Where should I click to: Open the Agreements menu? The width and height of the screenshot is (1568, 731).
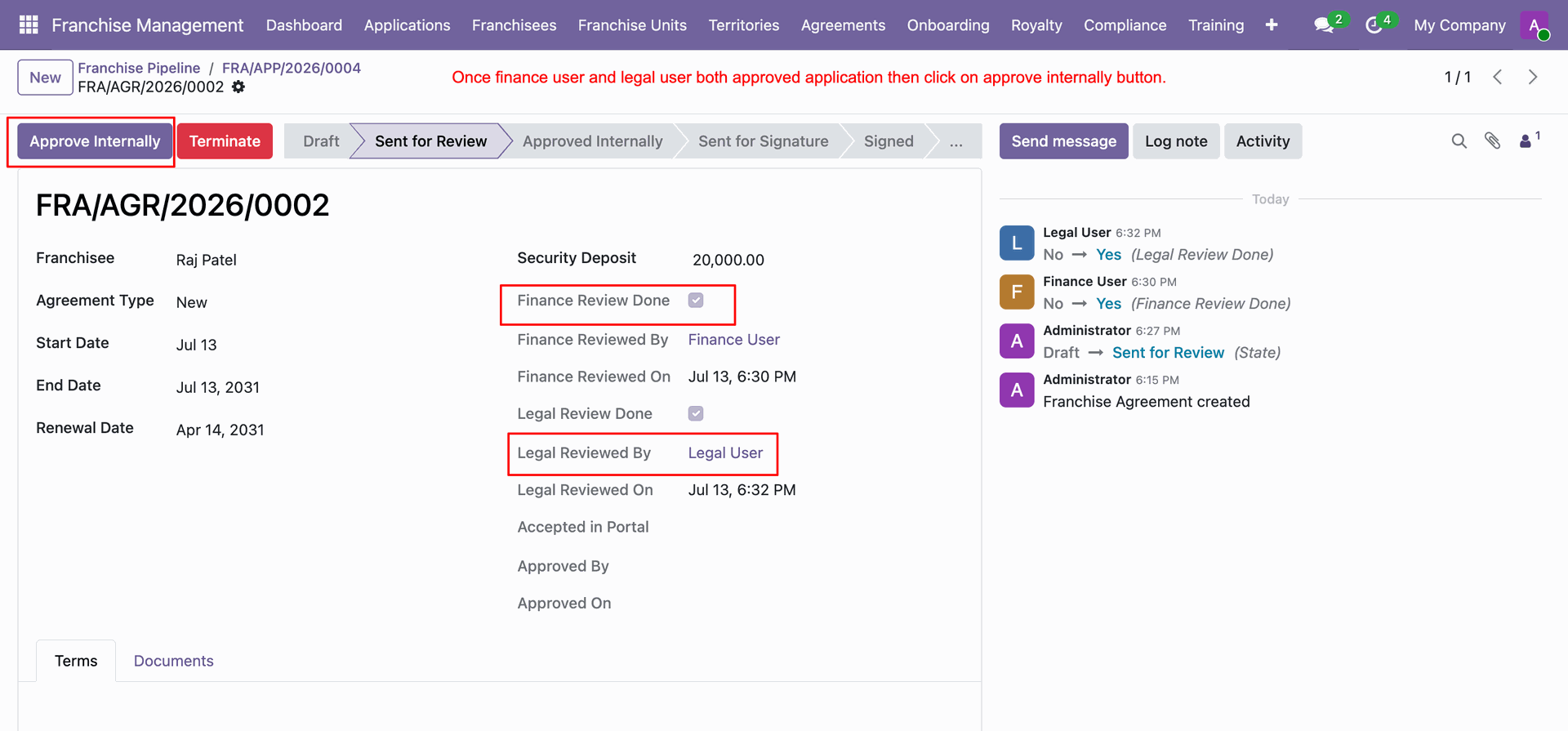(843, 25)
